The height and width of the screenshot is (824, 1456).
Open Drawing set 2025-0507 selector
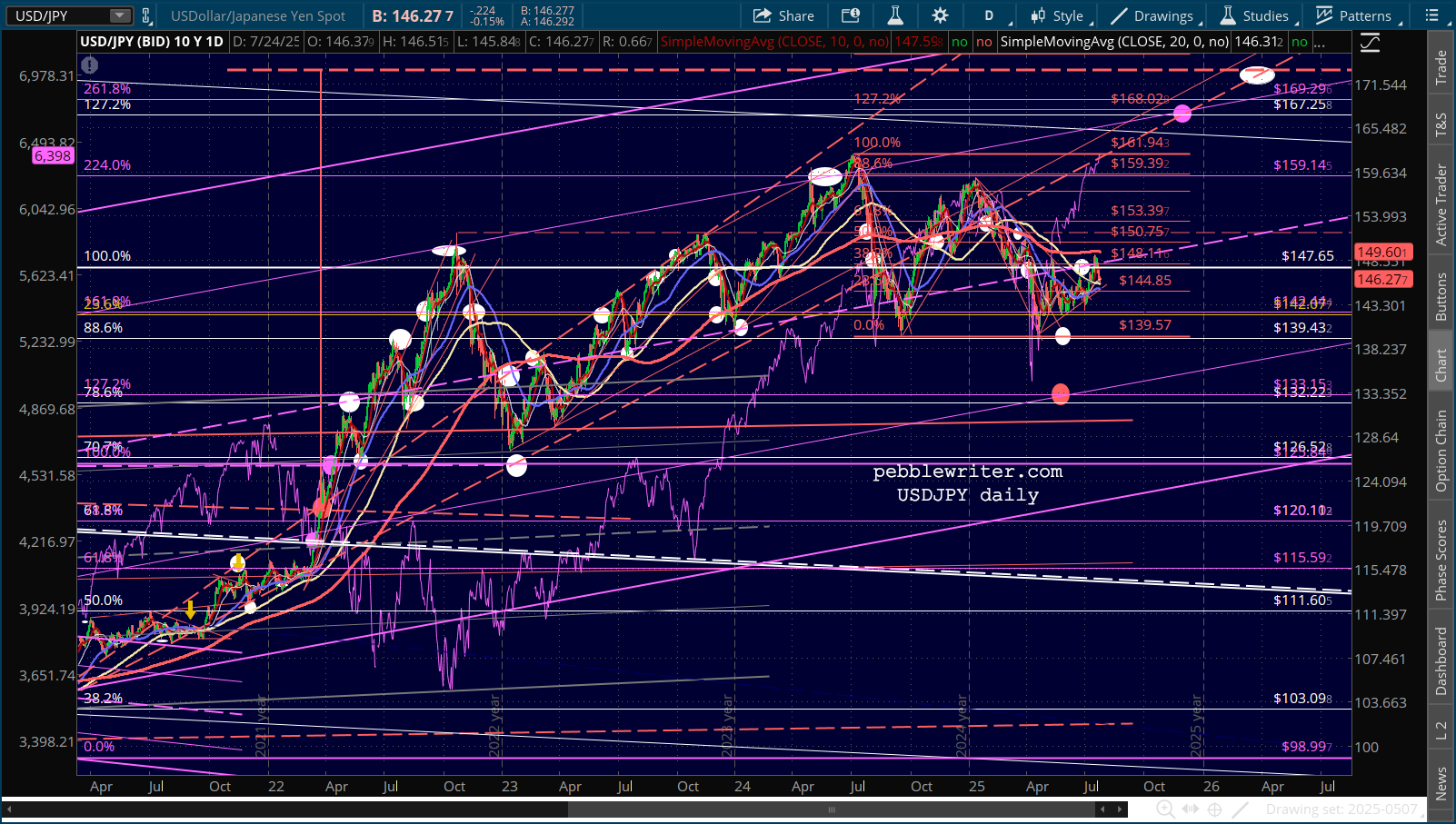1341,809
